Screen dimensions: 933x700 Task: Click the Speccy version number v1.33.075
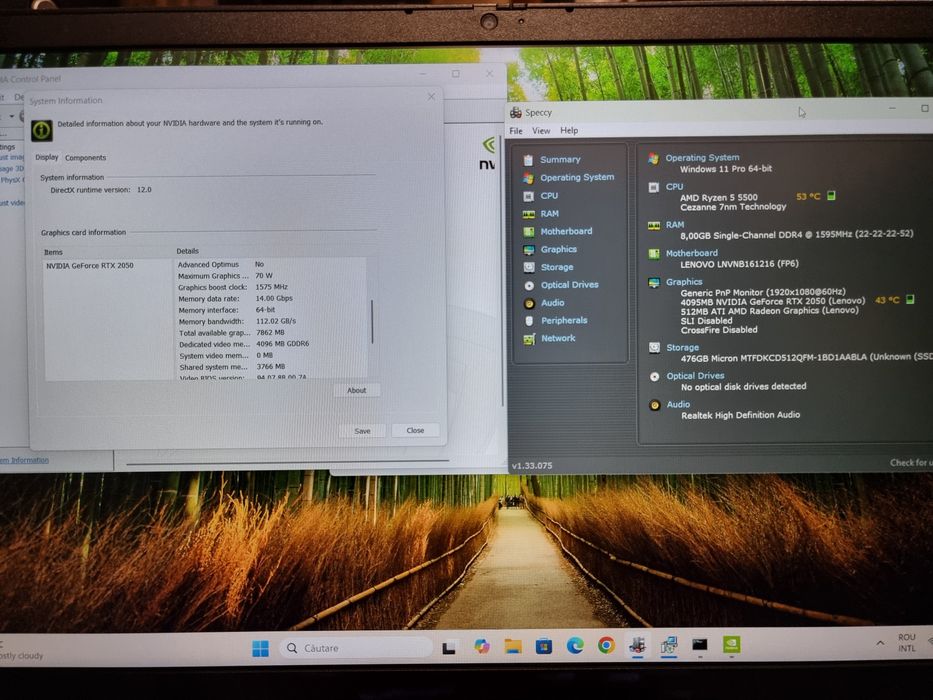click(x=532, y=465)
